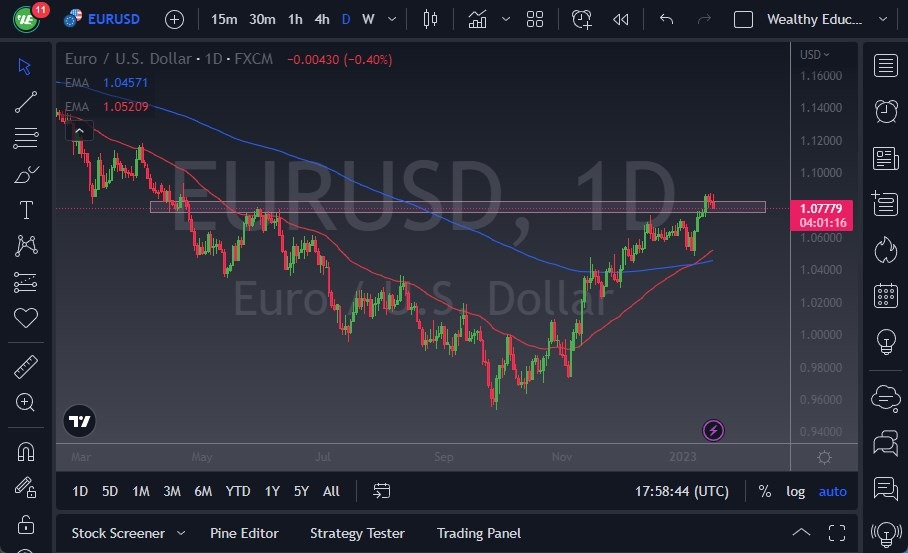
Task: Open the chart layout selector
Action: tap(743, 20)
